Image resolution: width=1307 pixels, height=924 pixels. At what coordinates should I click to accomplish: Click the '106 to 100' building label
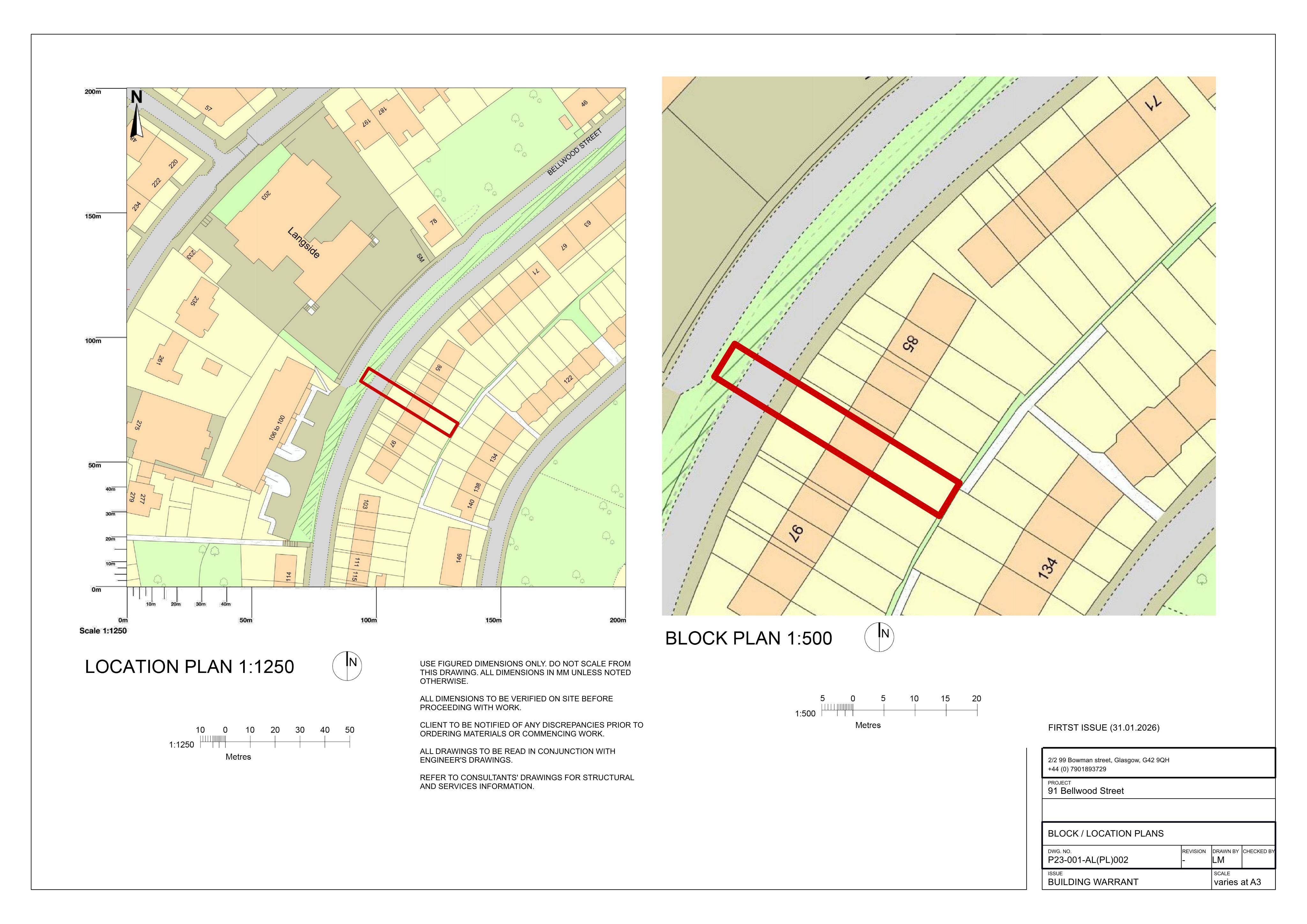(x=277, y=428)
